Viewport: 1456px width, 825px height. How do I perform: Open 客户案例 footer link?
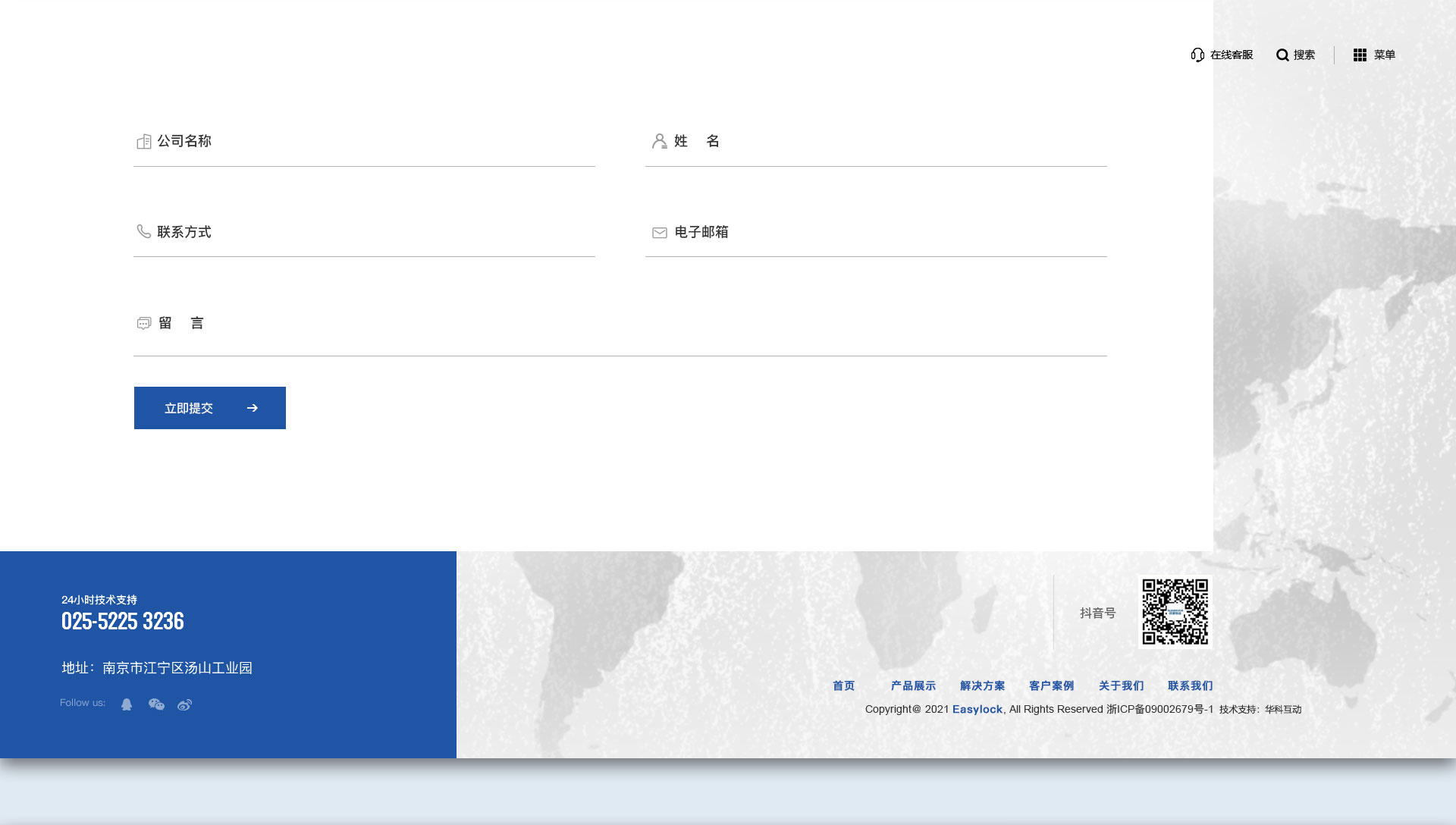coord(1051,685)
